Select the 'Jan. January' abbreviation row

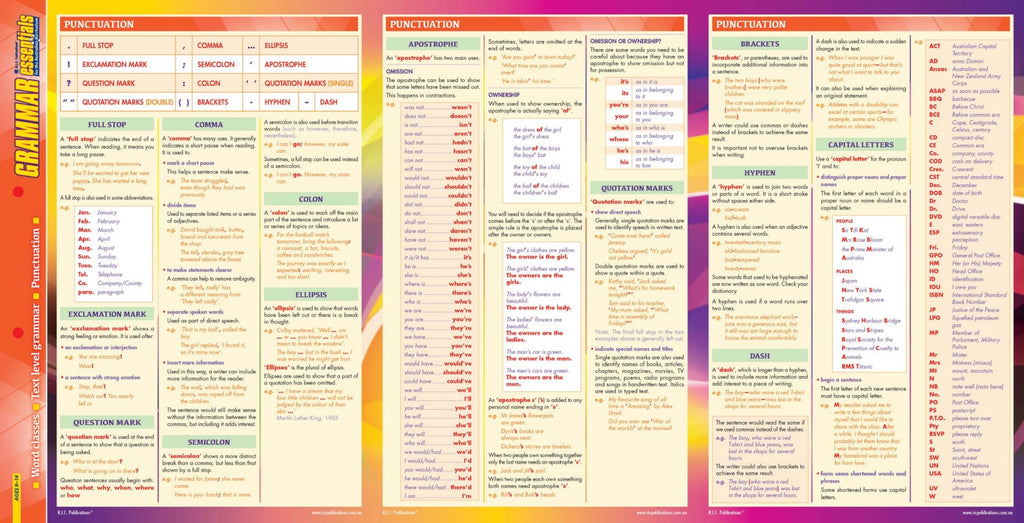[98, 212]
